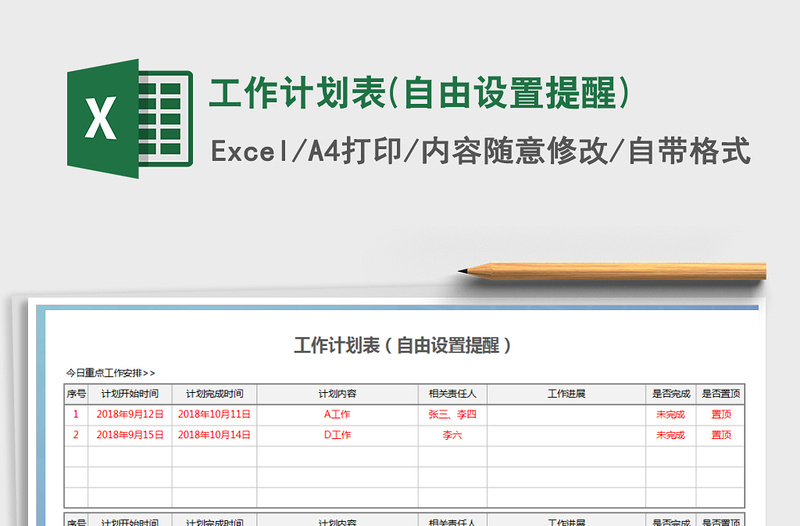Viewport: 800px width, 526px height.
Task: Click the finish date 2018年10月14日
Action: [214, 435]
